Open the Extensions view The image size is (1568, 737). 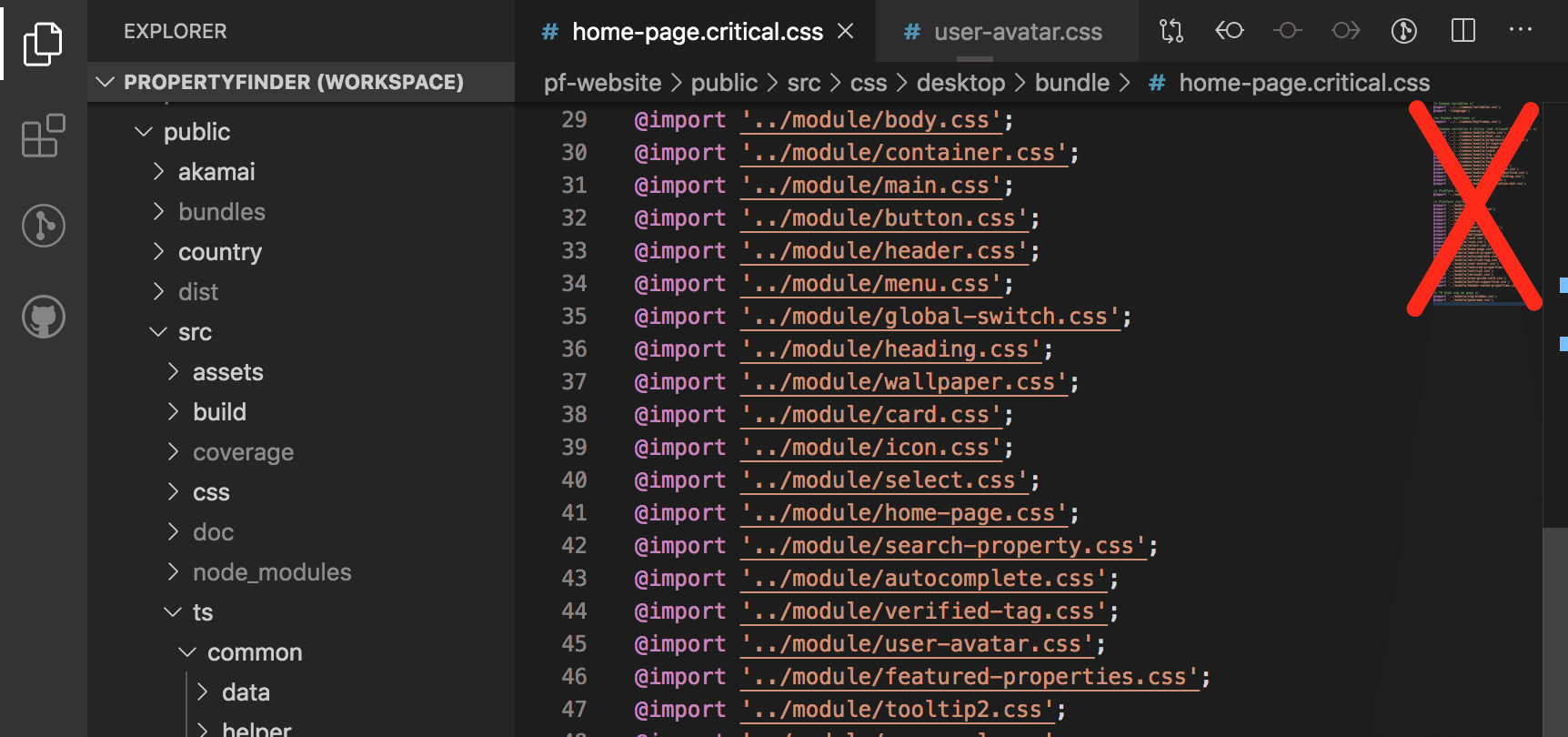[43, 136]
